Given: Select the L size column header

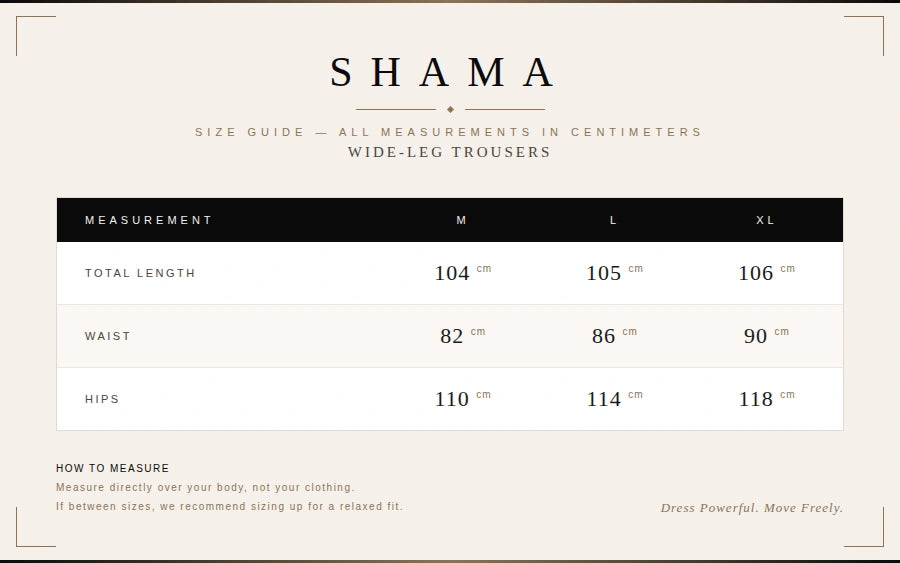Looking at the screenshot, I should [614, 220].
